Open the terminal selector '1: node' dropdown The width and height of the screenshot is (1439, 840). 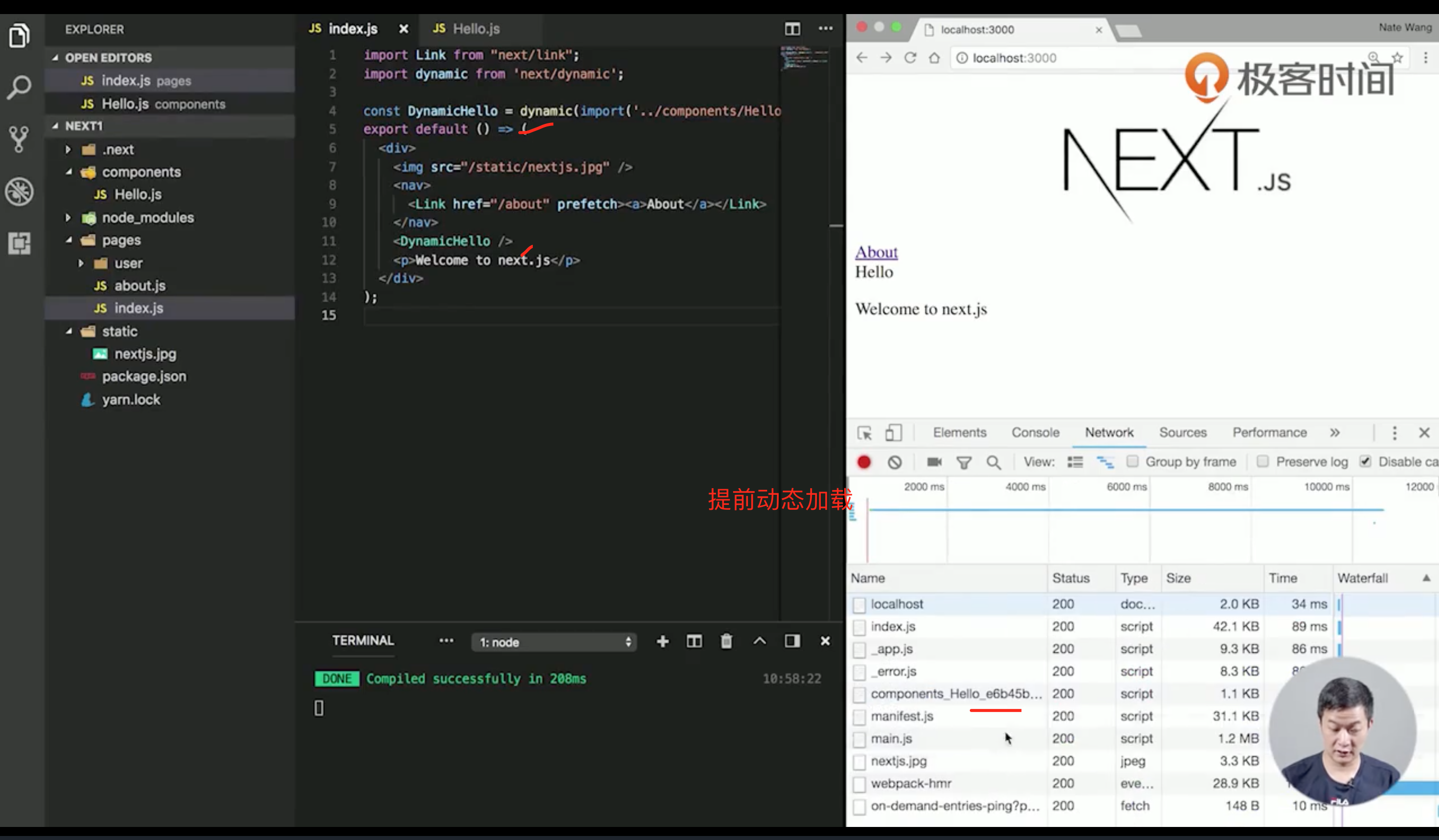click(x=554, y=642)
